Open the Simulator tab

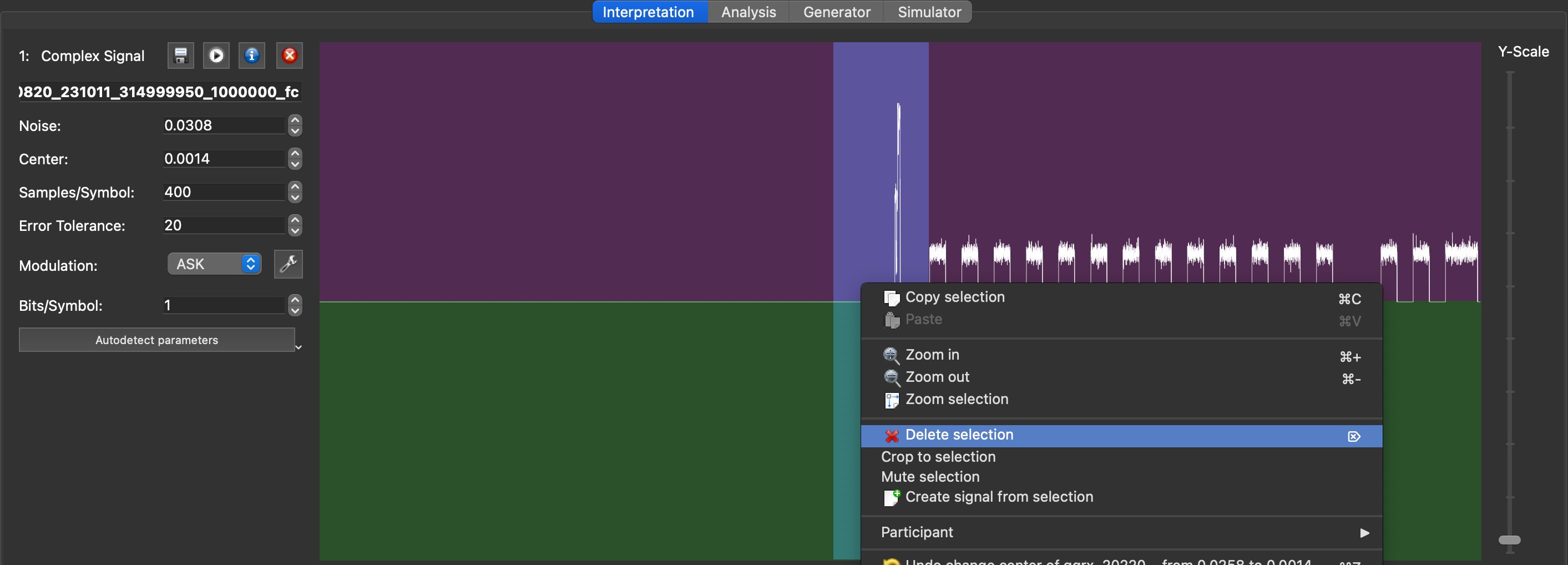point(929,12)
